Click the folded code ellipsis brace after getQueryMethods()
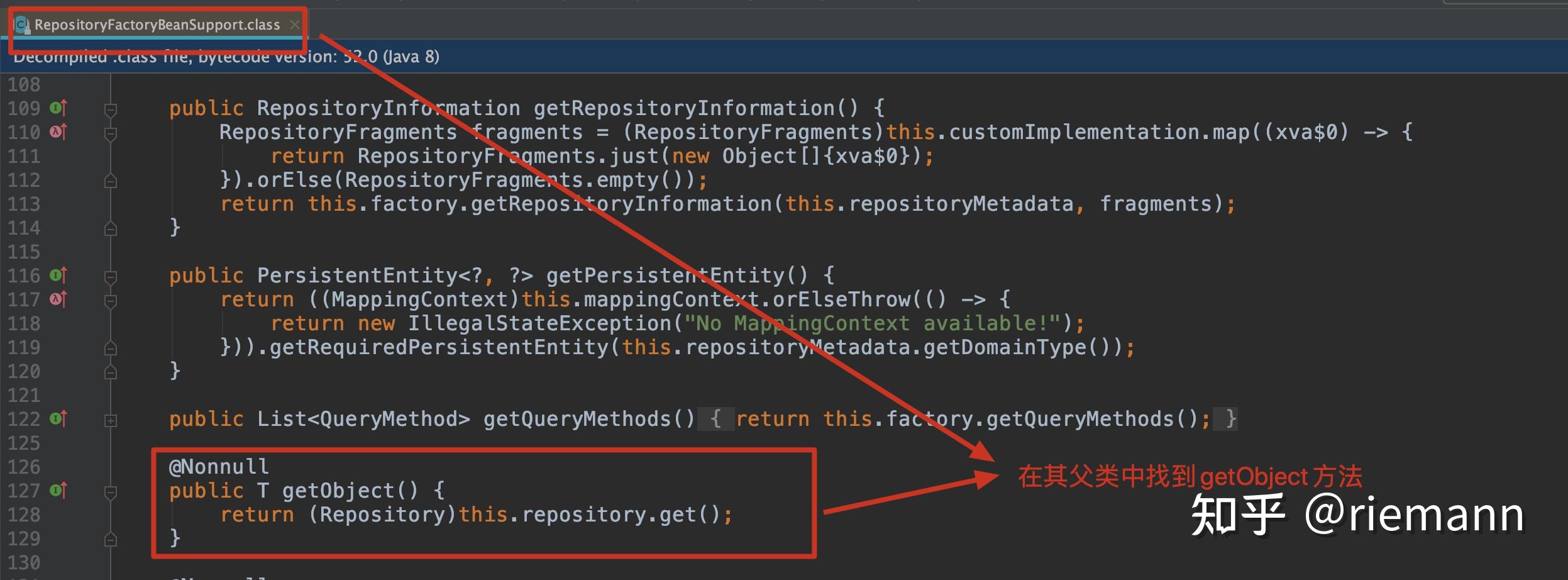This screenshot has width=1568, height=580. [x=715, y=419]
